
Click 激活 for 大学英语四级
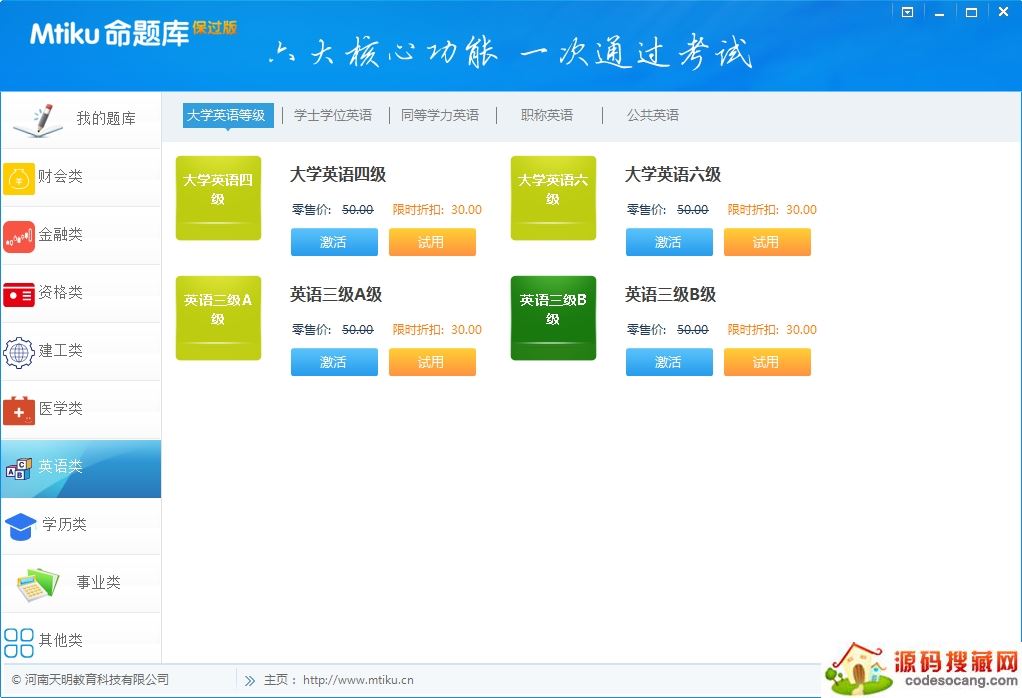[334, 242]
